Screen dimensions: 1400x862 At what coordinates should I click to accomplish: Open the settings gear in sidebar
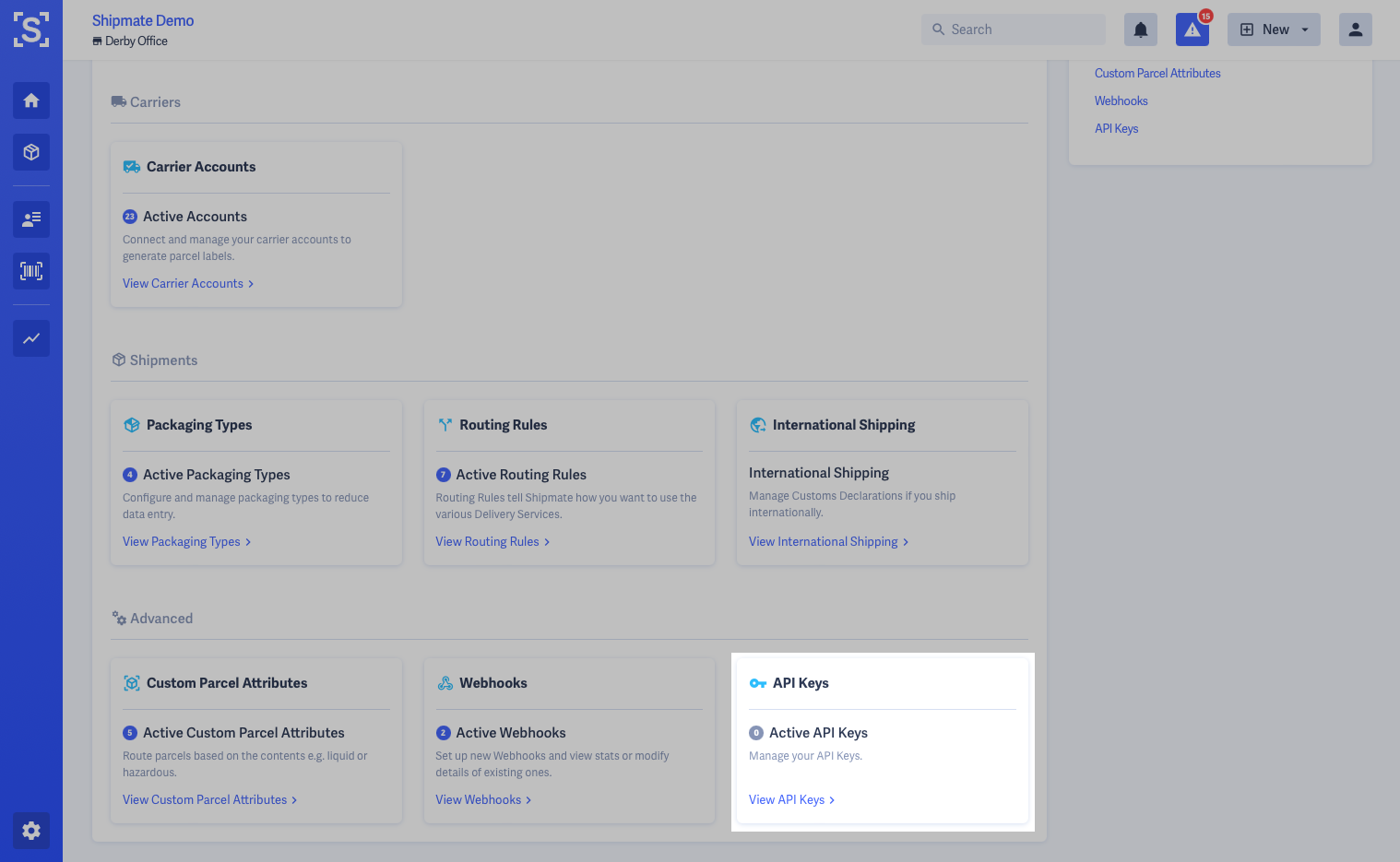(31, 831)
